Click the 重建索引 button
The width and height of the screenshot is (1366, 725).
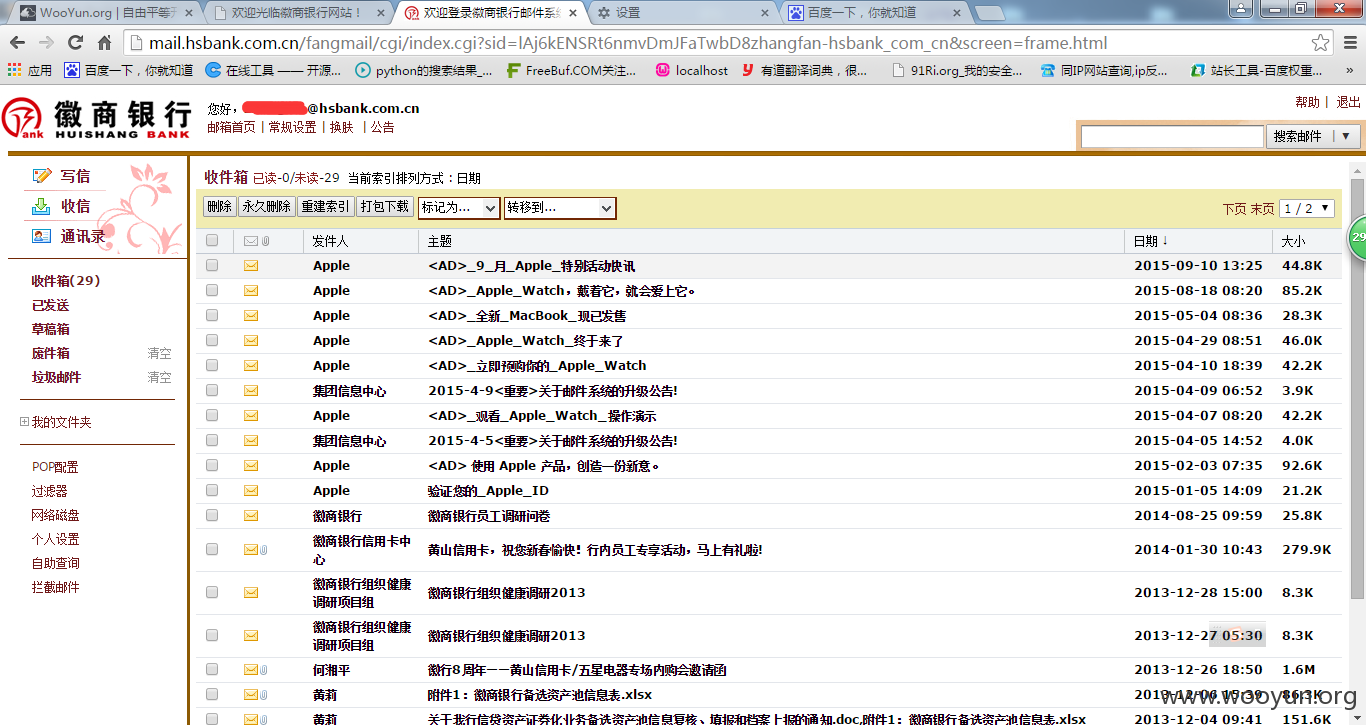coord(325,207)
